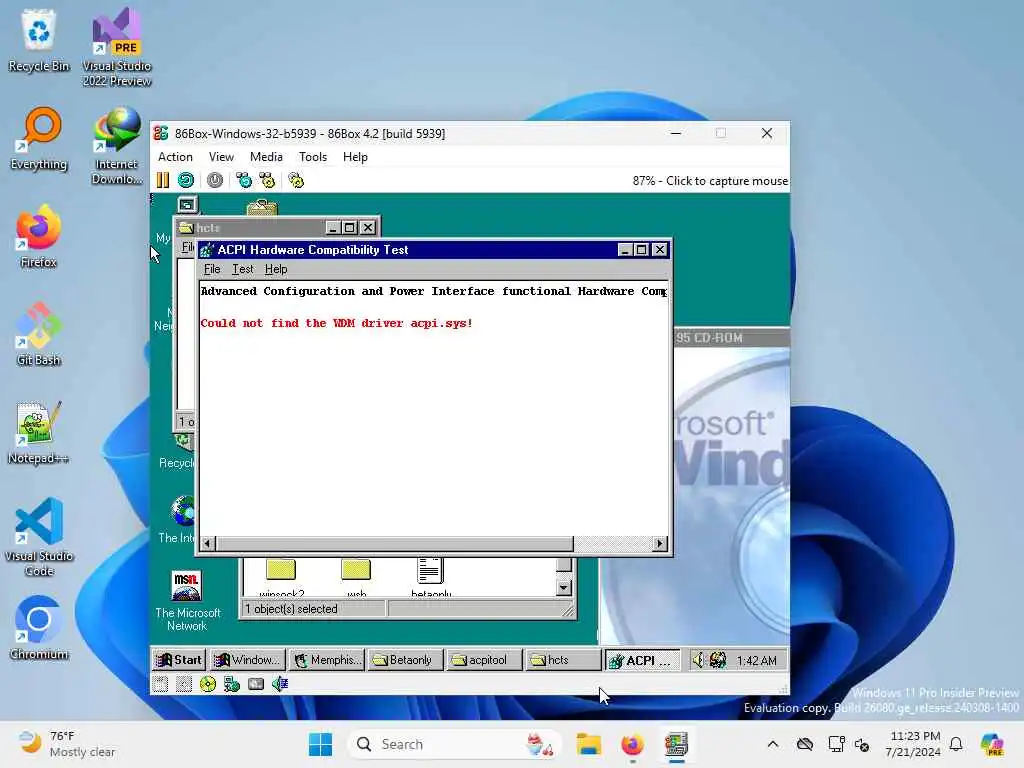Click the horizontal scrollbar thumb in ACPI window
The width and height of the screenshot is (1024, 768).
pyautogui.click(x=394, y=543)
